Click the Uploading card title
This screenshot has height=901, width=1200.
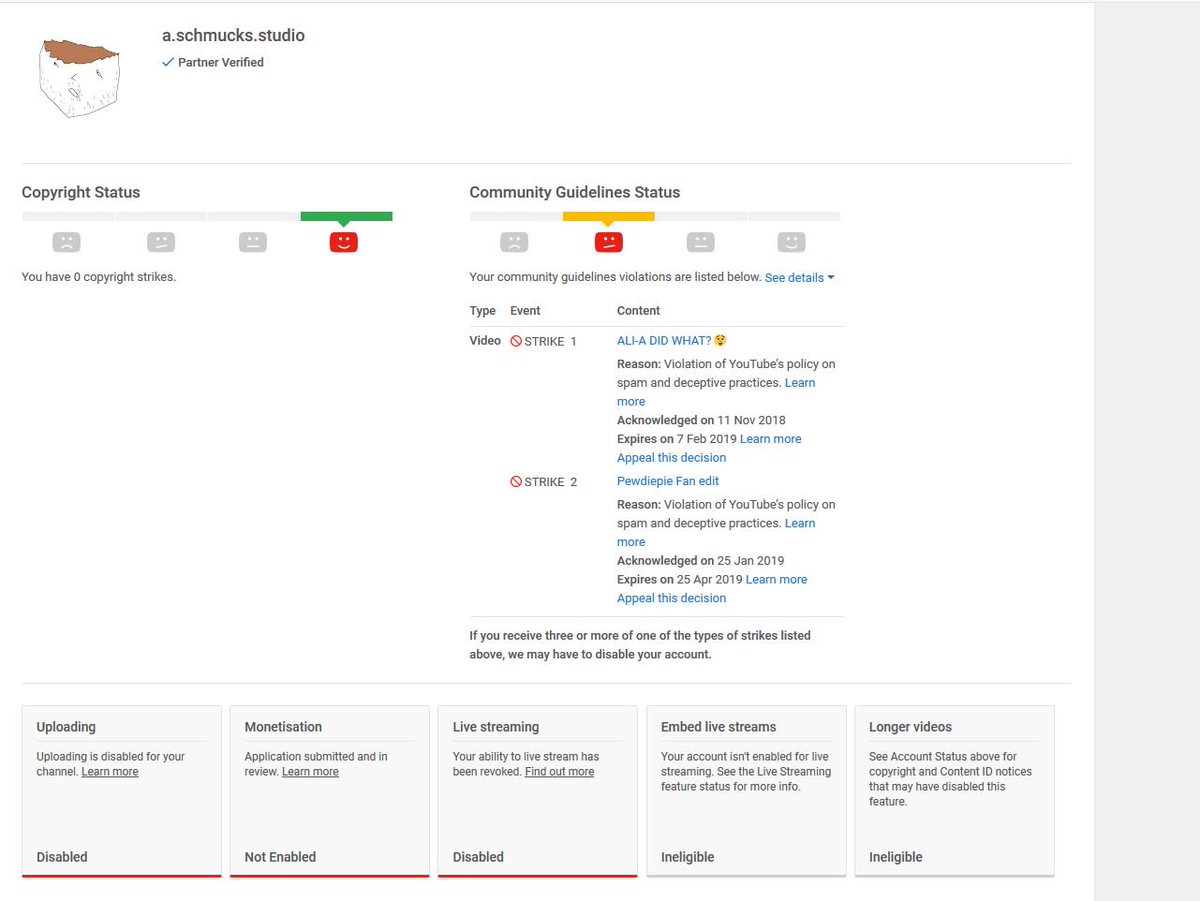[x=66, y=727]
